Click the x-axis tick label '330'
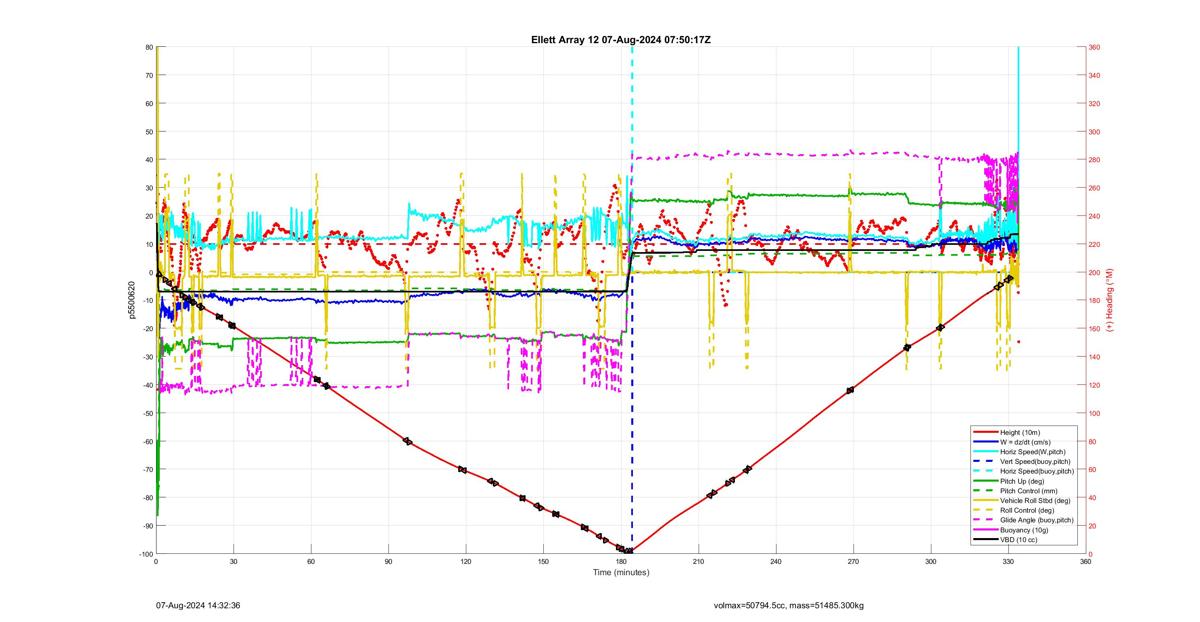Viewport: 1200px width, 622px height. pyautogui.click(x=1008, y=562)
